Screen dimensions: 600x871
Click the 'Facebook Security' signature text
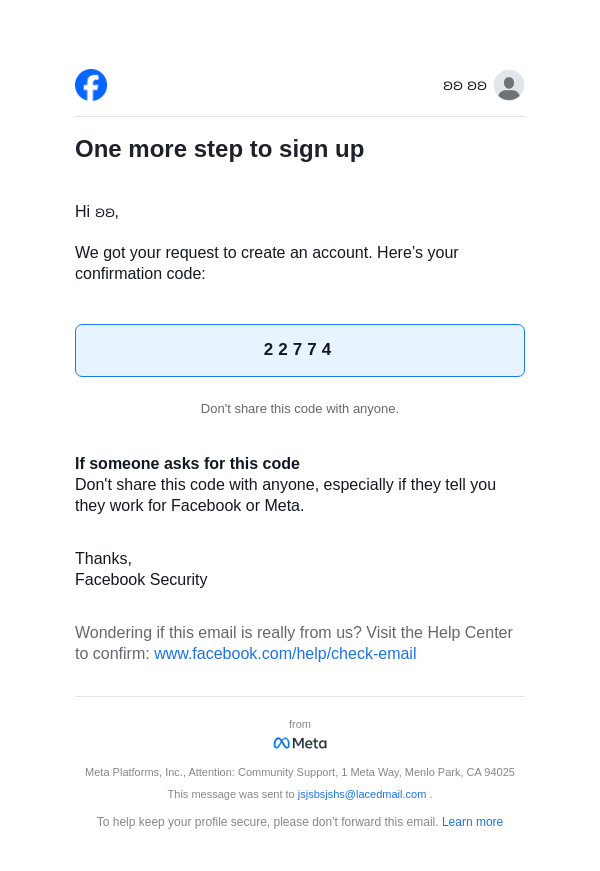click(x=141, y=580)
